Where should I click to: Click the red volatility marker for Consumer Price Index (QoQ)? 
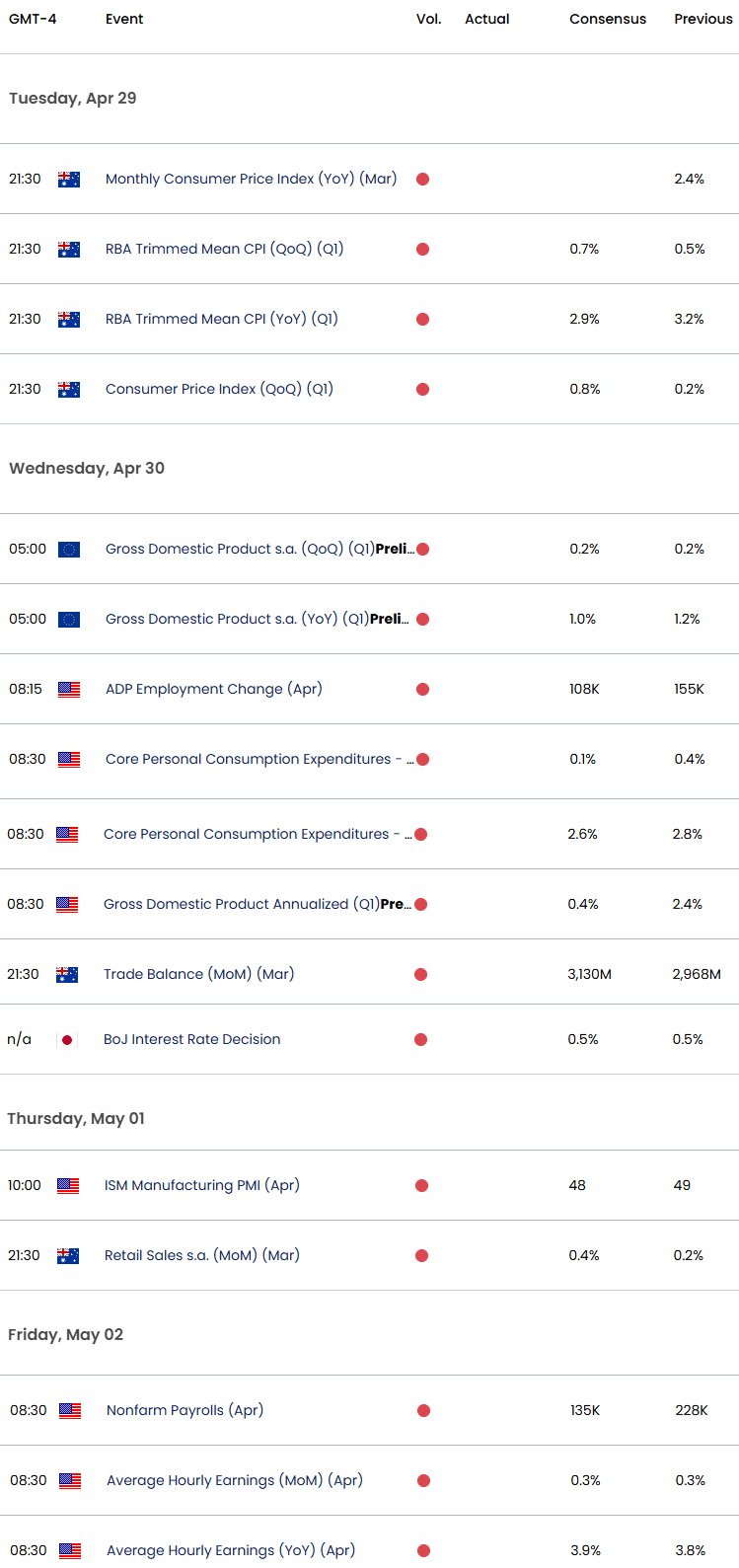[x=422, y=389]
